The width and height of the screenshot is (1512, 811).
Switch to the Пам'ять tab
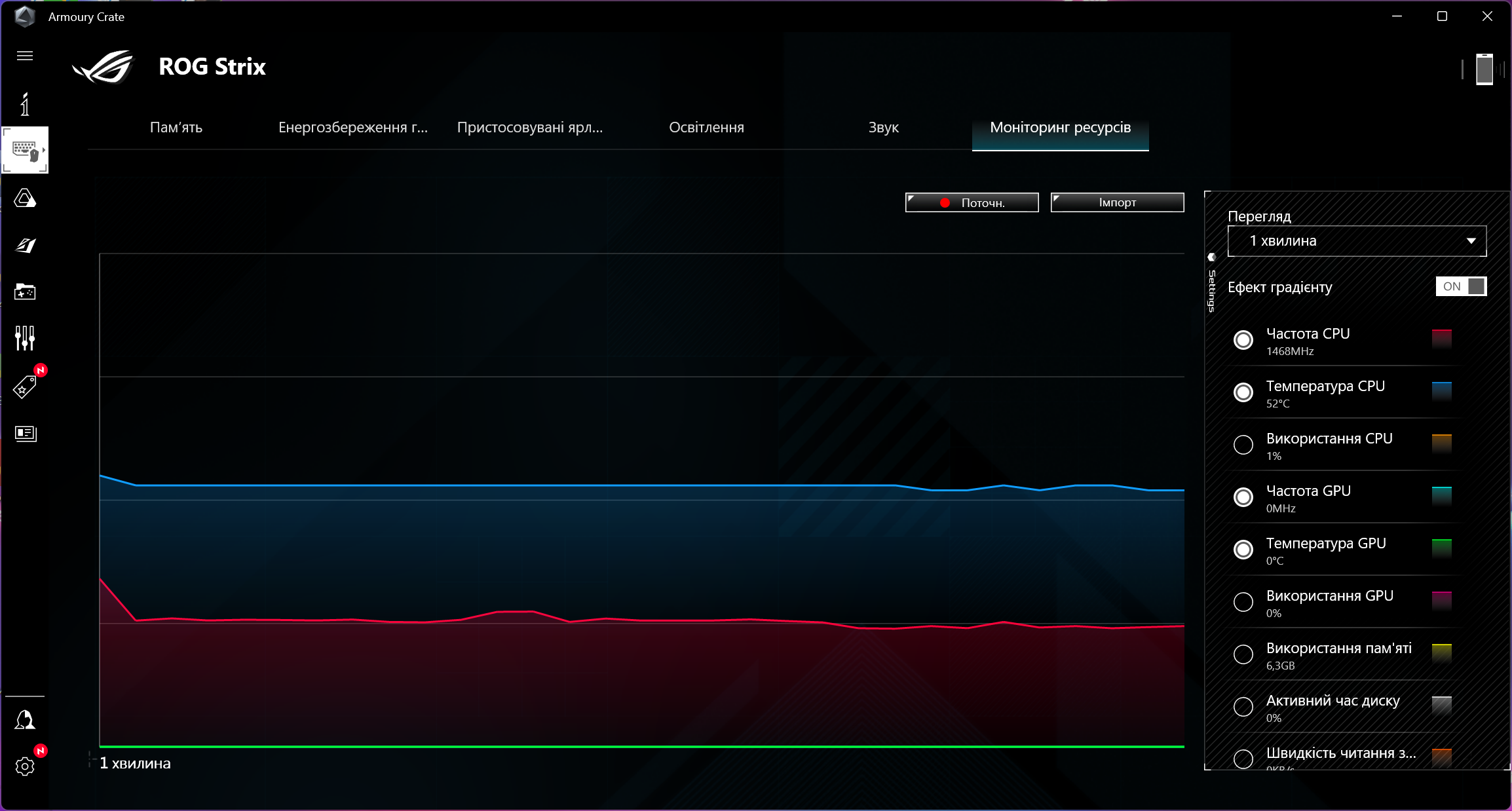pyautogui.click(x=176, y=128)
